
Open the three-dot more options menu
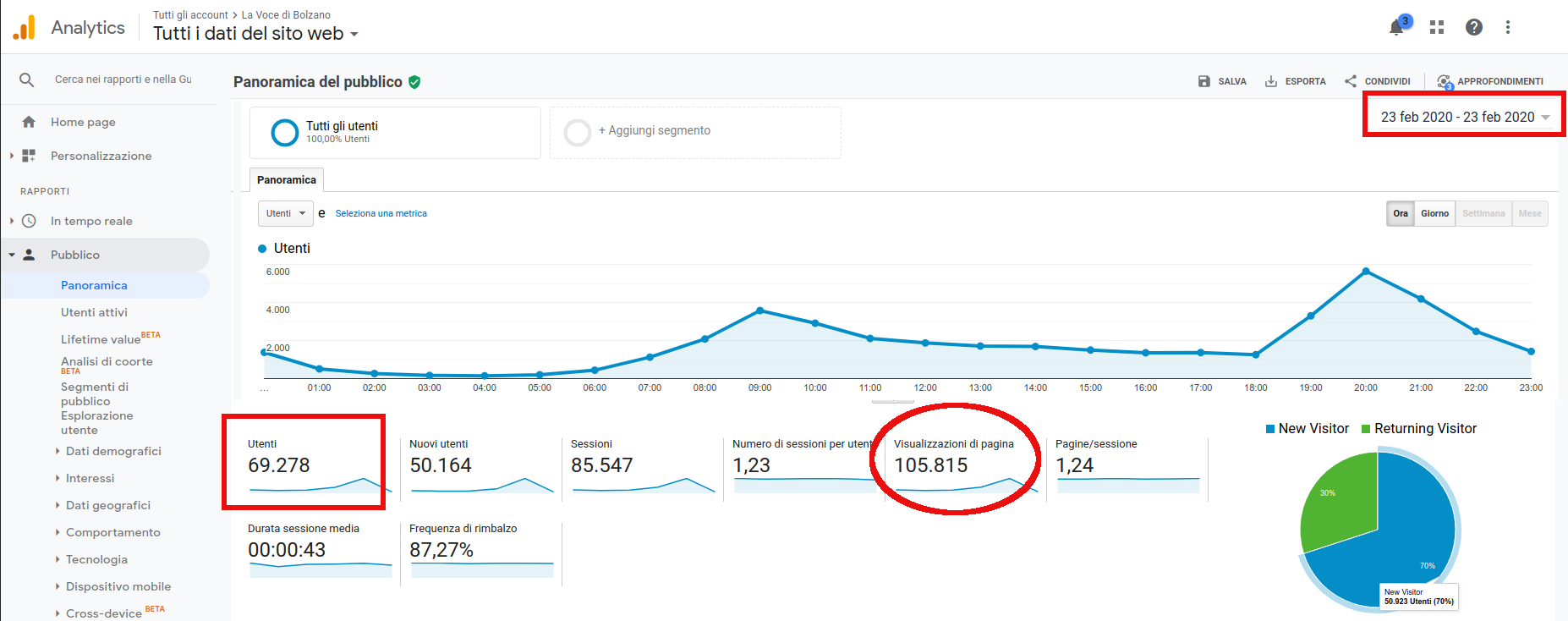(x=1508, y=28)
